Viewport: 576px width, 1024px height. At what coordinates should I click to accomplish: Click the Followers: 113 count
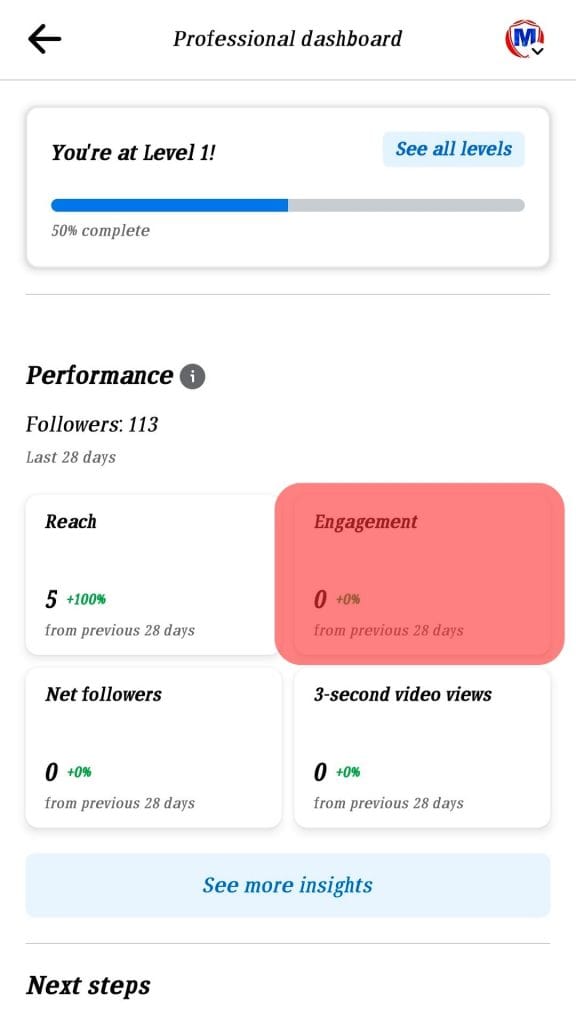pyautogui.click(x=92, y=424)
